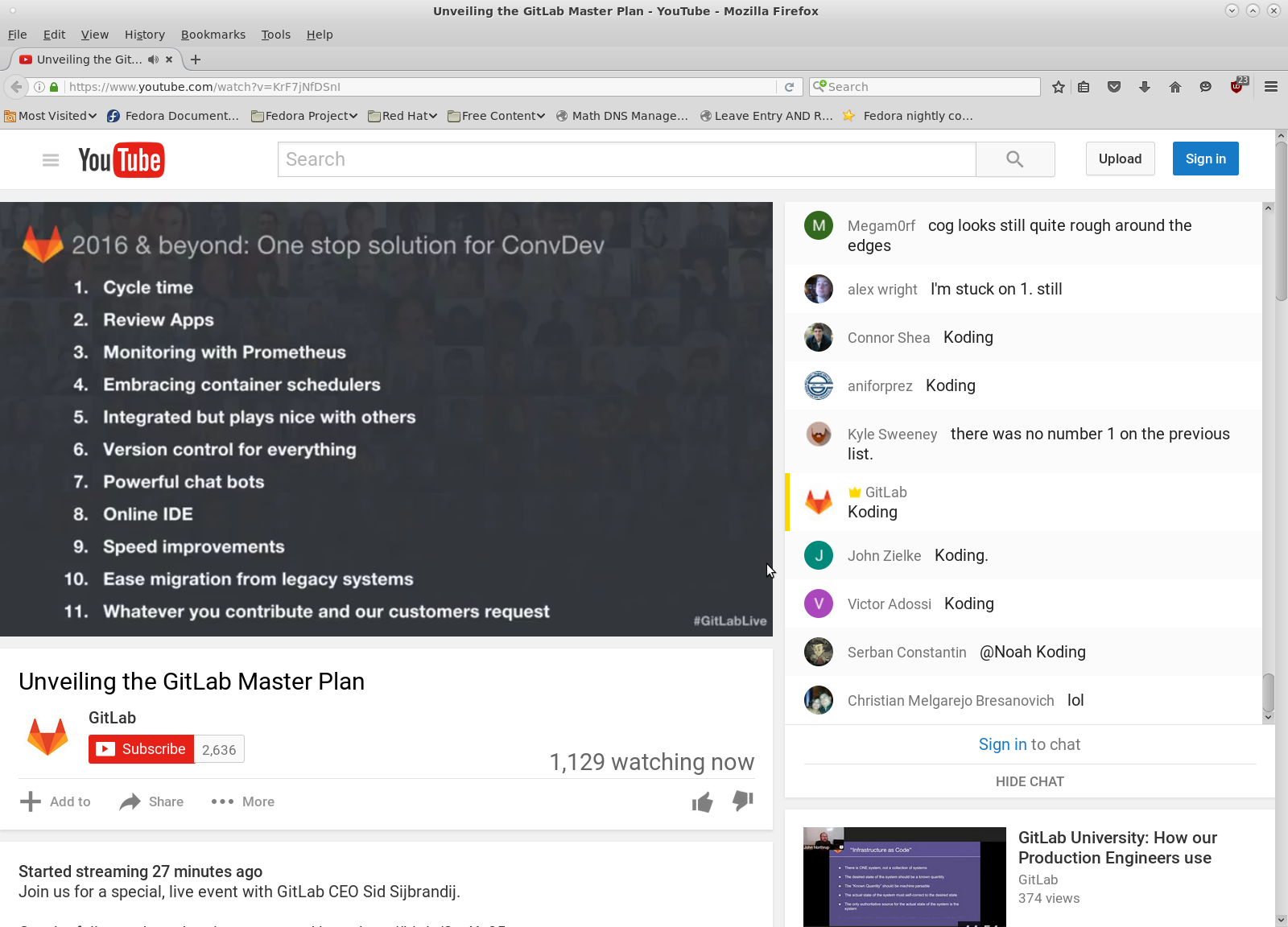Viewport: 1288px width, 927px height.
Task: Open the YouTube guide hamburger menu
Action: pos(51,160)
